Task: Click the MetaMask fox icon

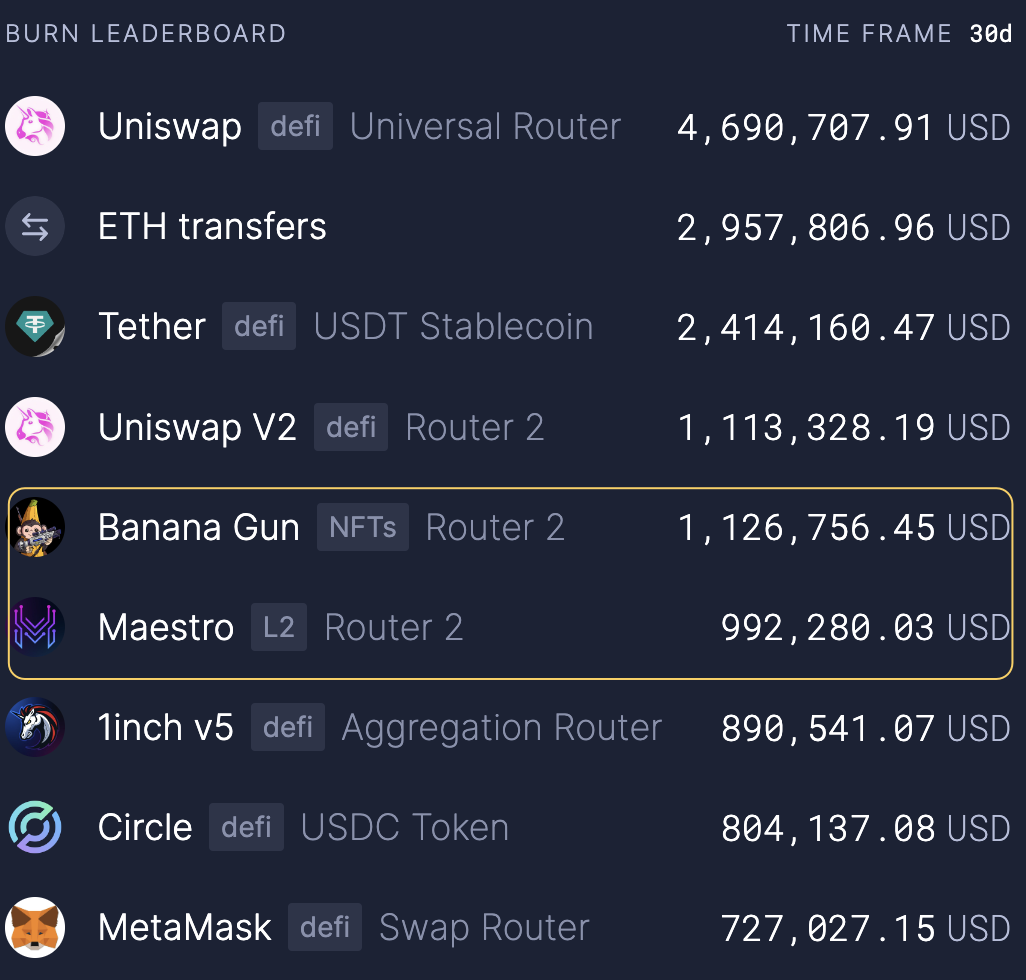Action: pos(35,927)
